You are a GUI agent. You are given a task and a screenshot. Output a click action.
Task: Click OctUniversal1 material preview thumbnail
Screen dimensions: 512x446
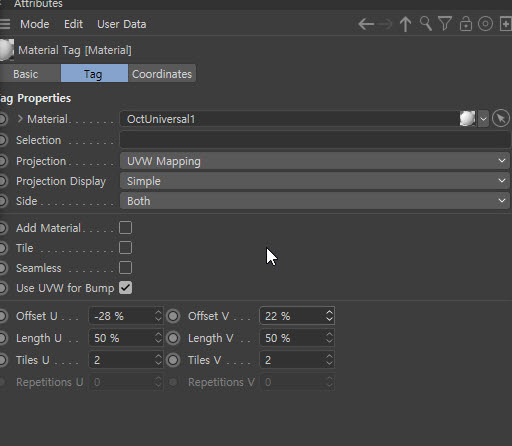pos(467,119)
